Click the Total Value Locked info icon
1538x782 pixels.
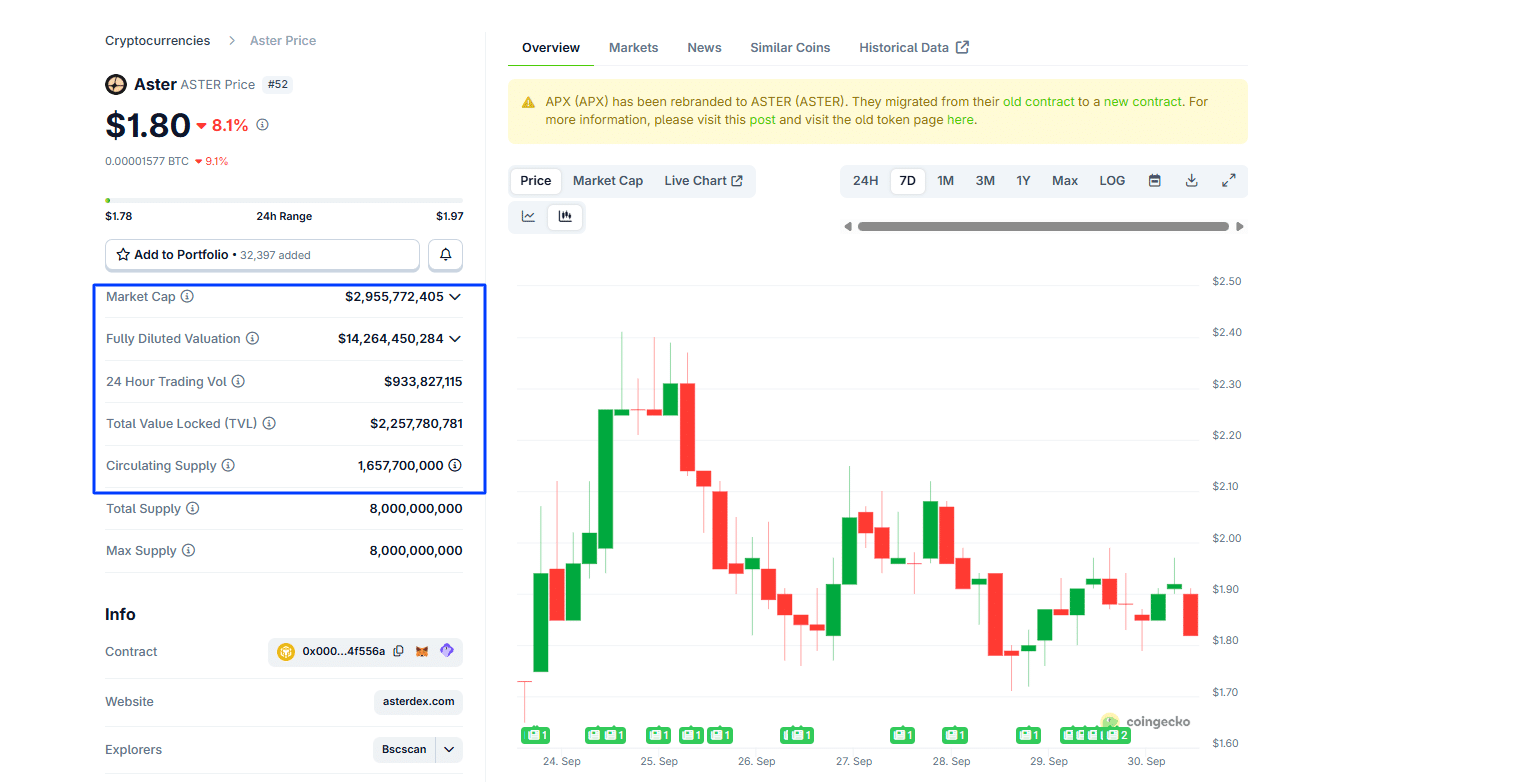click(269, 423)
